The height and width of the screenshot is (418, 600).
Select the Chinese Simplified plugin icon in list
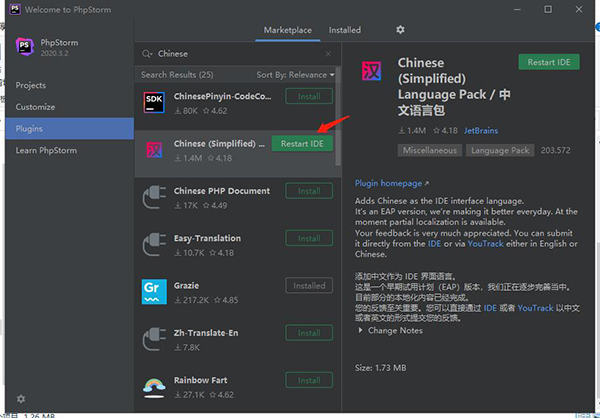tap(154, 150)
